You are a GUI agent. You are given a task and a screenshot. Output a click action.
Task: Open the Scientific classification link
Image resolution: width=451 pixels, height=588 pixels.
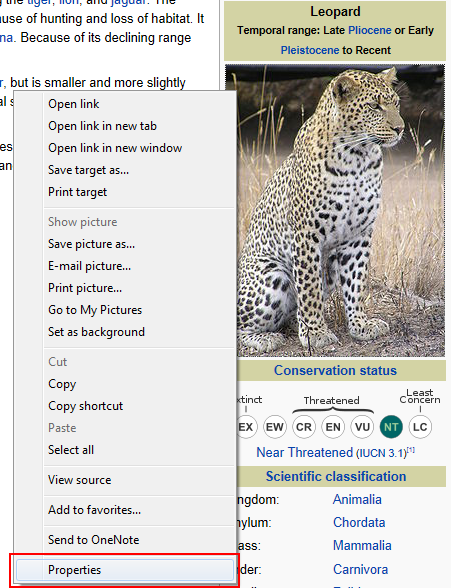(336, 477)
